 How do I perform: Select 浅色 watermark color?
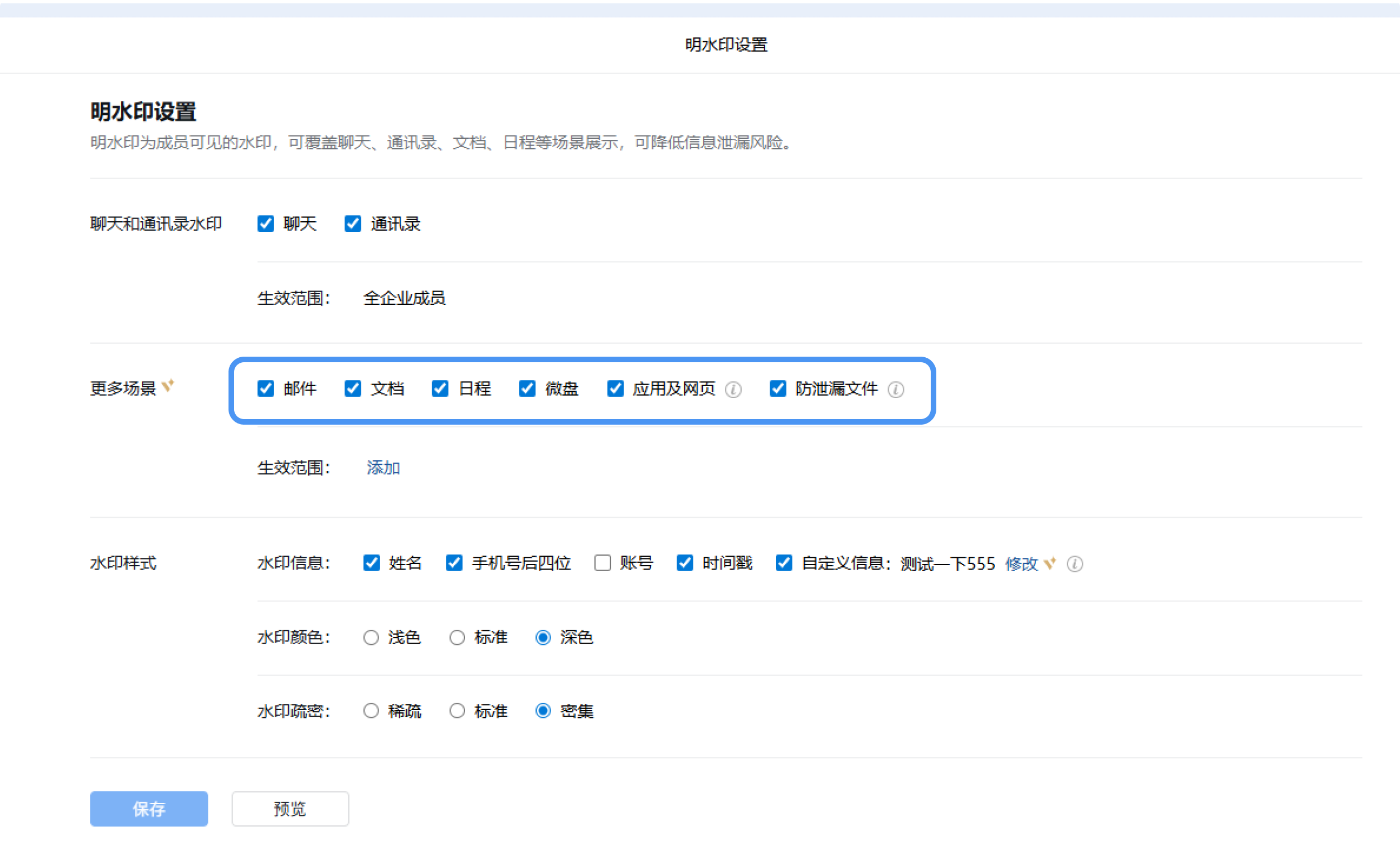[x=371, y=638]
